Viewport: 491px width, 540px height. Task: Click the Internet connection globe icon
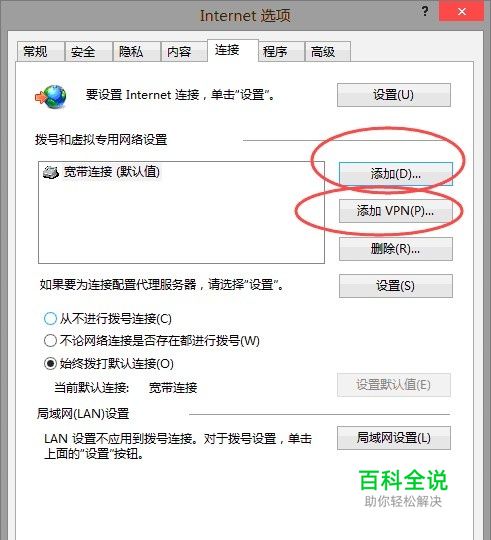click(51, 97)
